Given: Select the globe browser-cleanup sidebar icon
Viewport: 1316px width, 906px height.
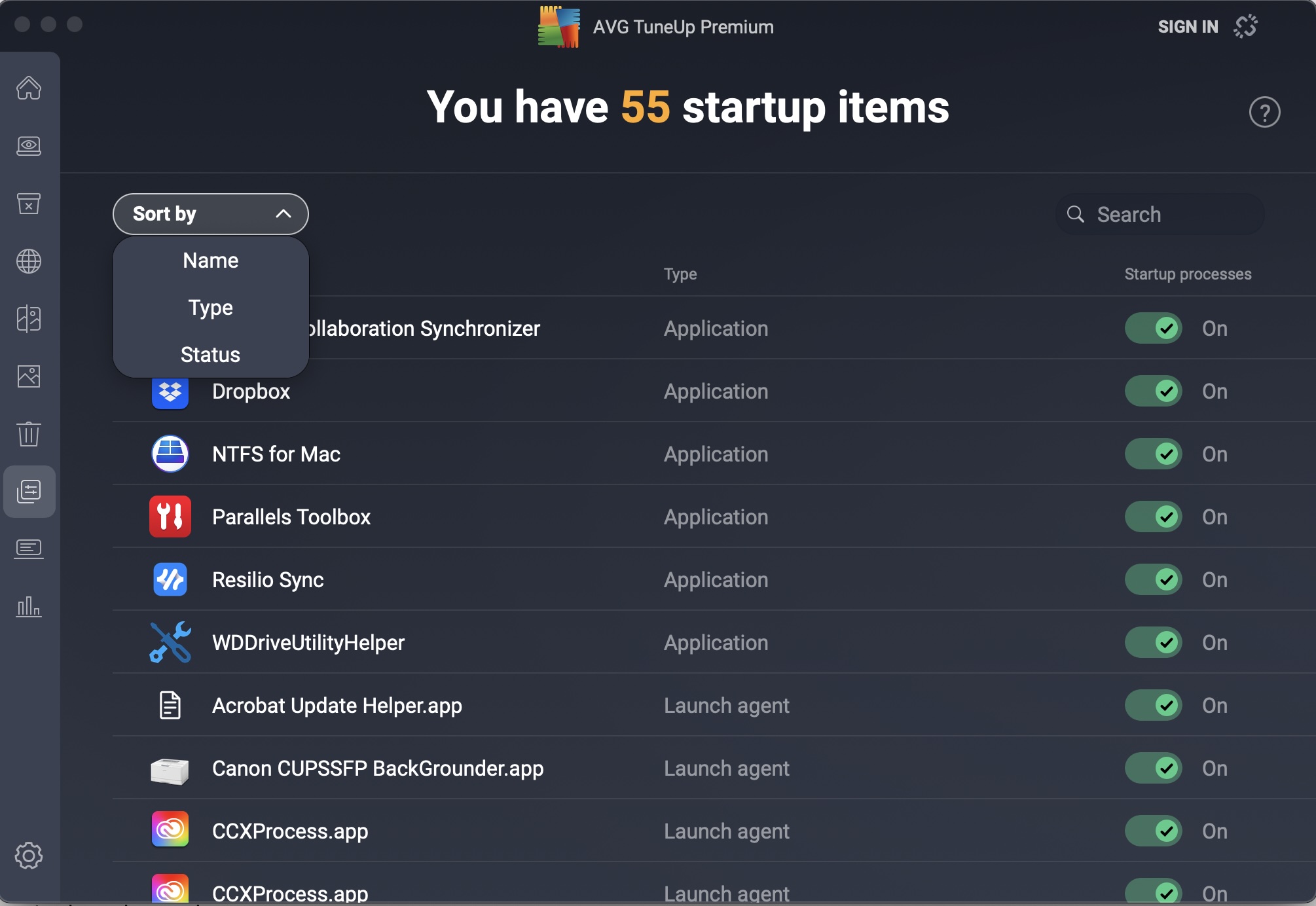Looking at the screenshot, I should [29, 261].
